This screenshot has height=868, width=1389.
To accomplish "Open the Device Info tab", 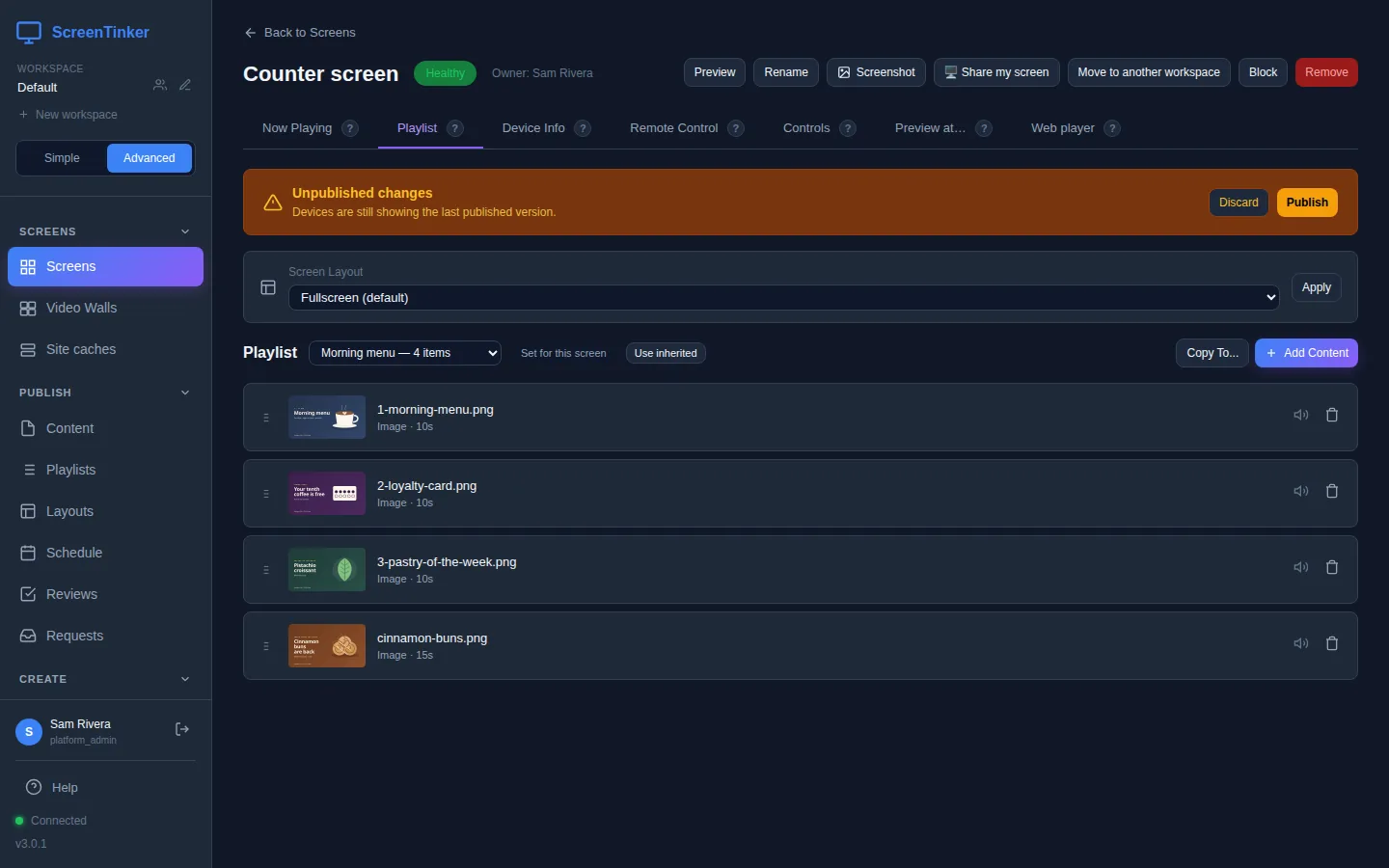I will click(x=533, y=128).
